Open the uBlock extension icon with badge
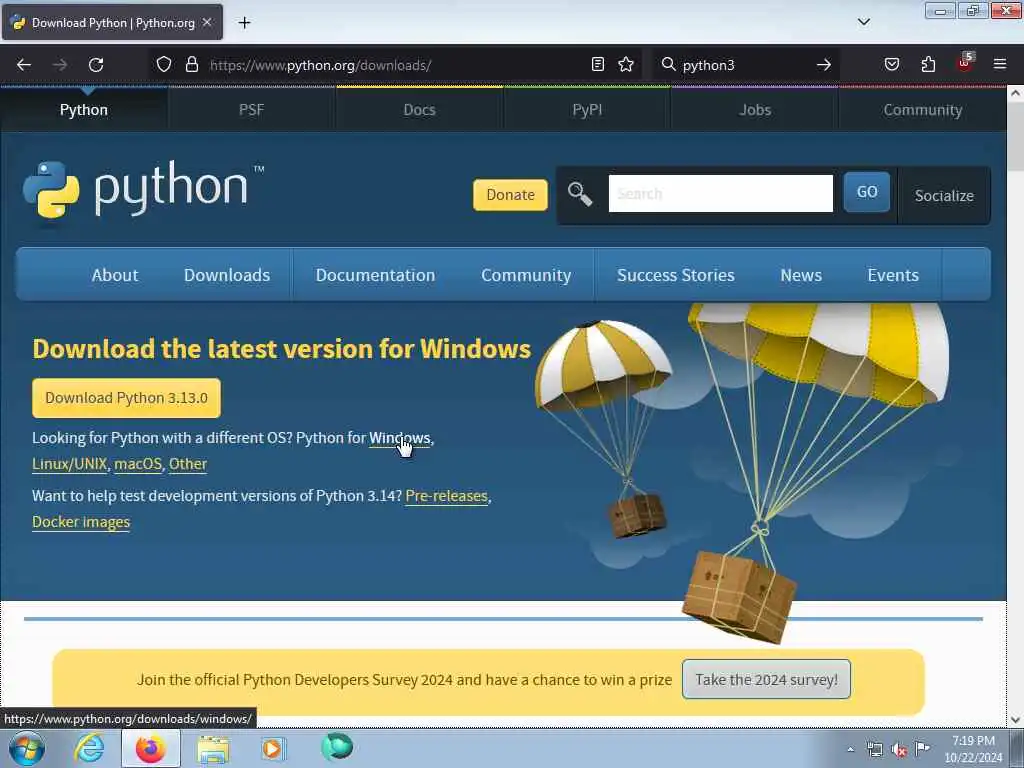Image resolution: width=1024 pixels, height=768 pixels. [965, 63]
